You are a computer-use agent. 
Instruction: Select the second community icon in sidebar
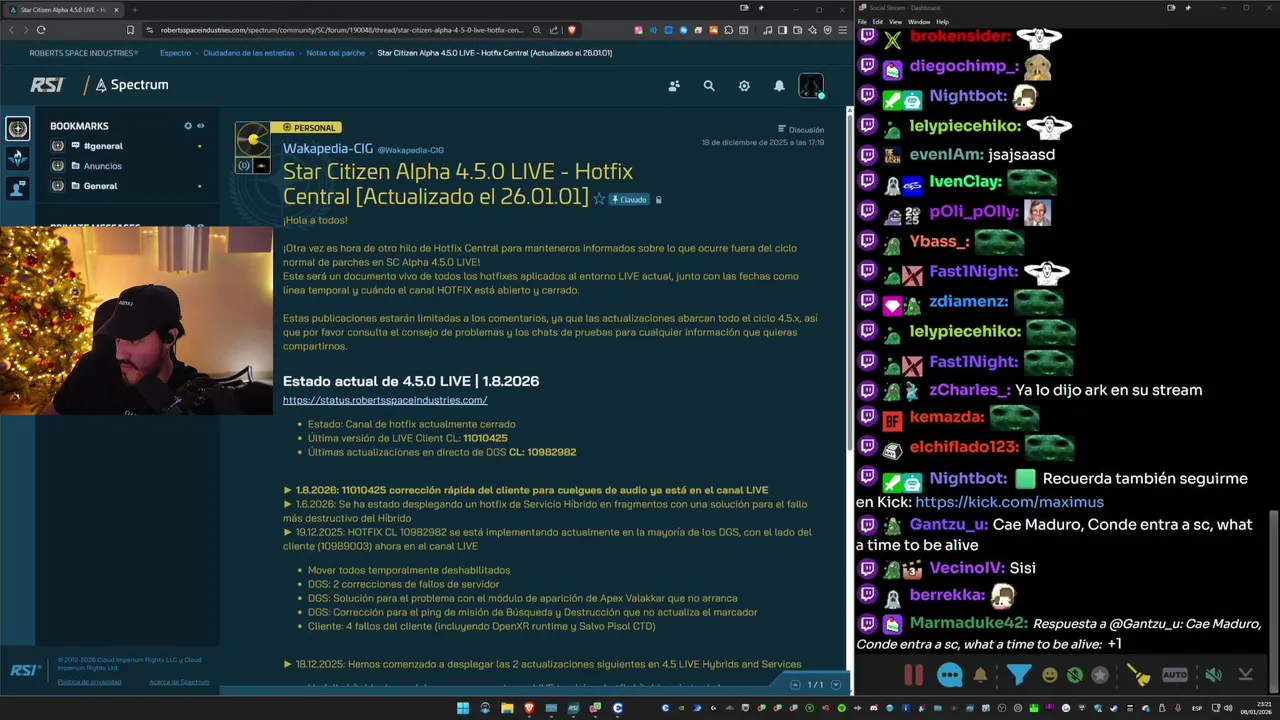pyautogui.click(x=17, y=158)
